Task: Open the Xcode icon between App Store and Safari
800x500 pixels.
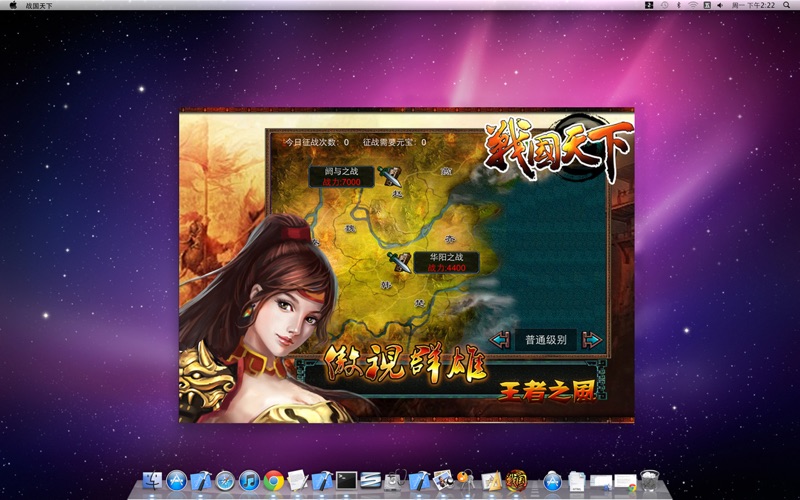Action: pos(201,481)
